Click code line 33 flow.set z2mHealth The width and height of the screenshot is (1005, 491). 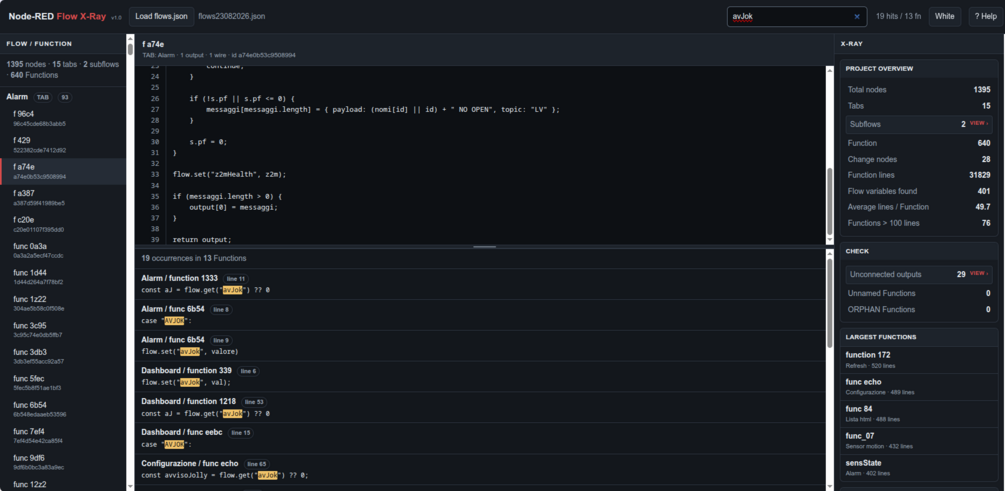tap(229, 174)
